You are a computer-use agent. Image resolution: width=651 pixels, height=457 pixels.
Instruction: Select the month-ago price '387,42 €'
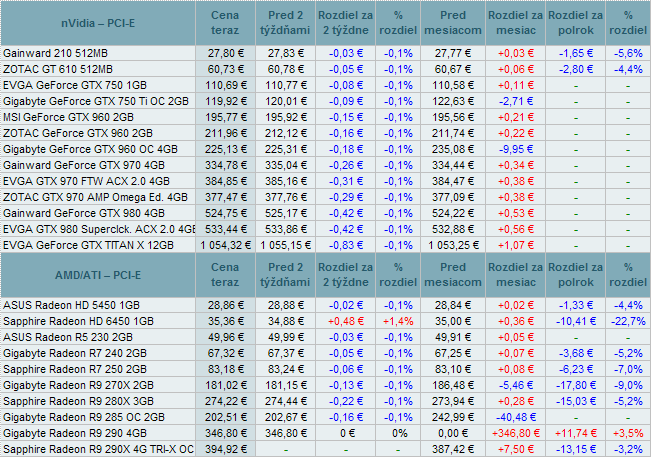(453, 449)
